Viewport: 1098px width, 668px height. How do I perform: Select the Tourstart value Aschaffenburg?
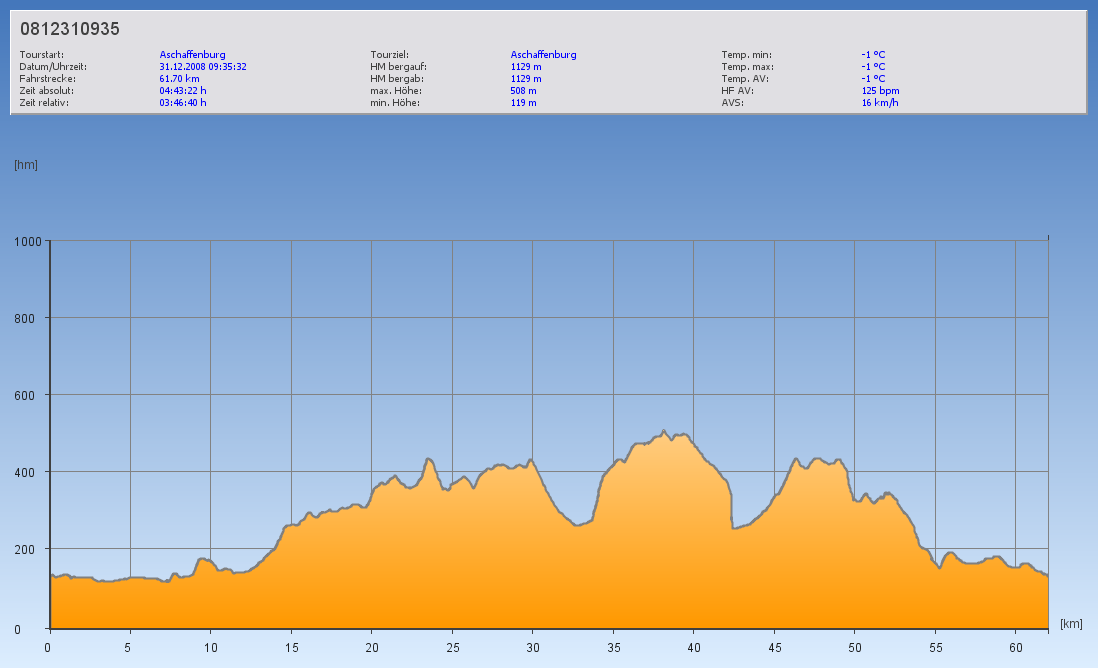pyautogui.click(x=192, y=55)
